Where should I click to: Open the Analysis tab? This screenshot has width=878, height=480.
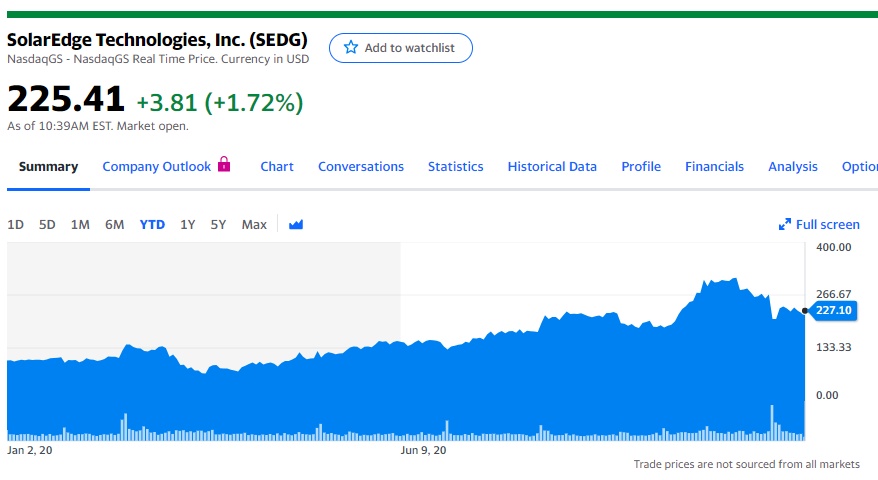792,166
